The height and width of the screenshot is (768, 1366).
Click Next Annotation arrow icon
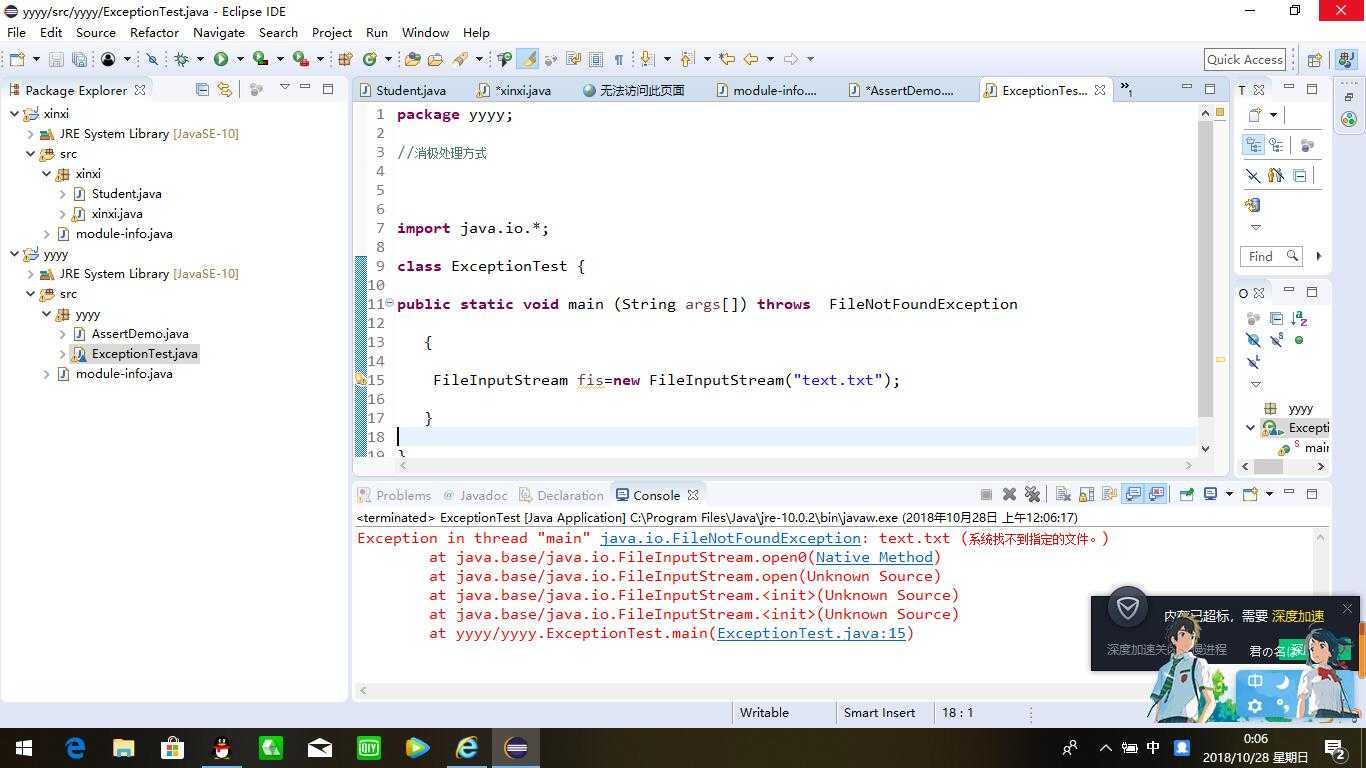pyautogui.click(x=647, y=60)
